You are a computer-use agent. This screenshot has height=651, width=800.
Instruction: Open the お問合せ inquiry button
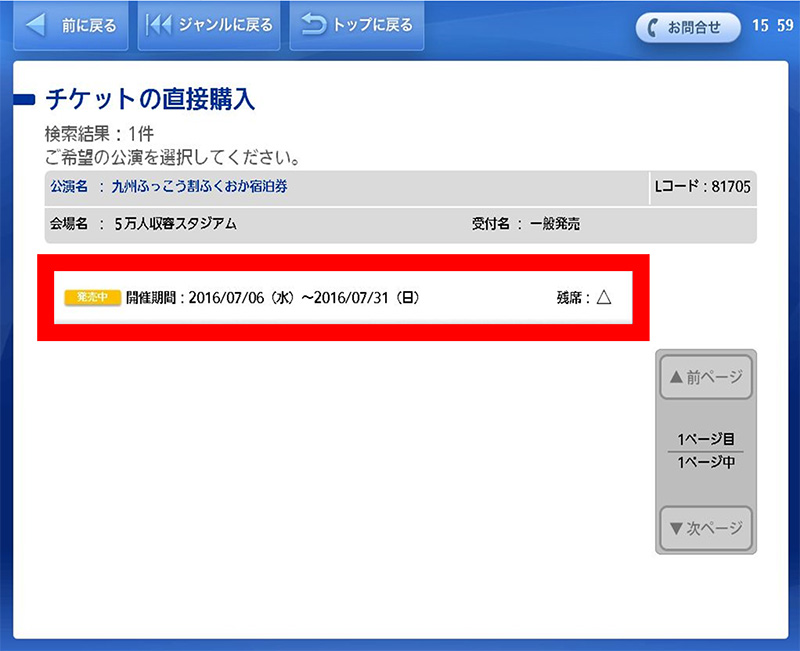687,27
